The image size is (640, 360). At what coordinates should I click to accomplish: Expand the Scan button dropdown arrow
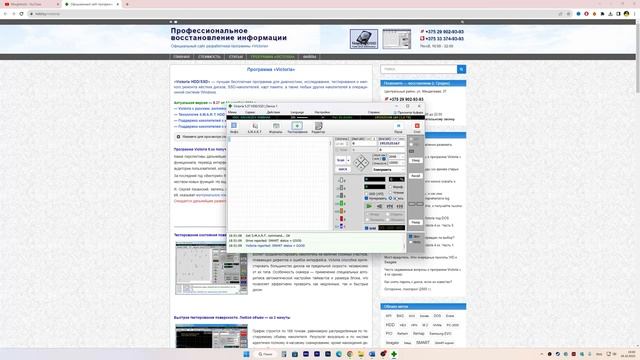348,160
